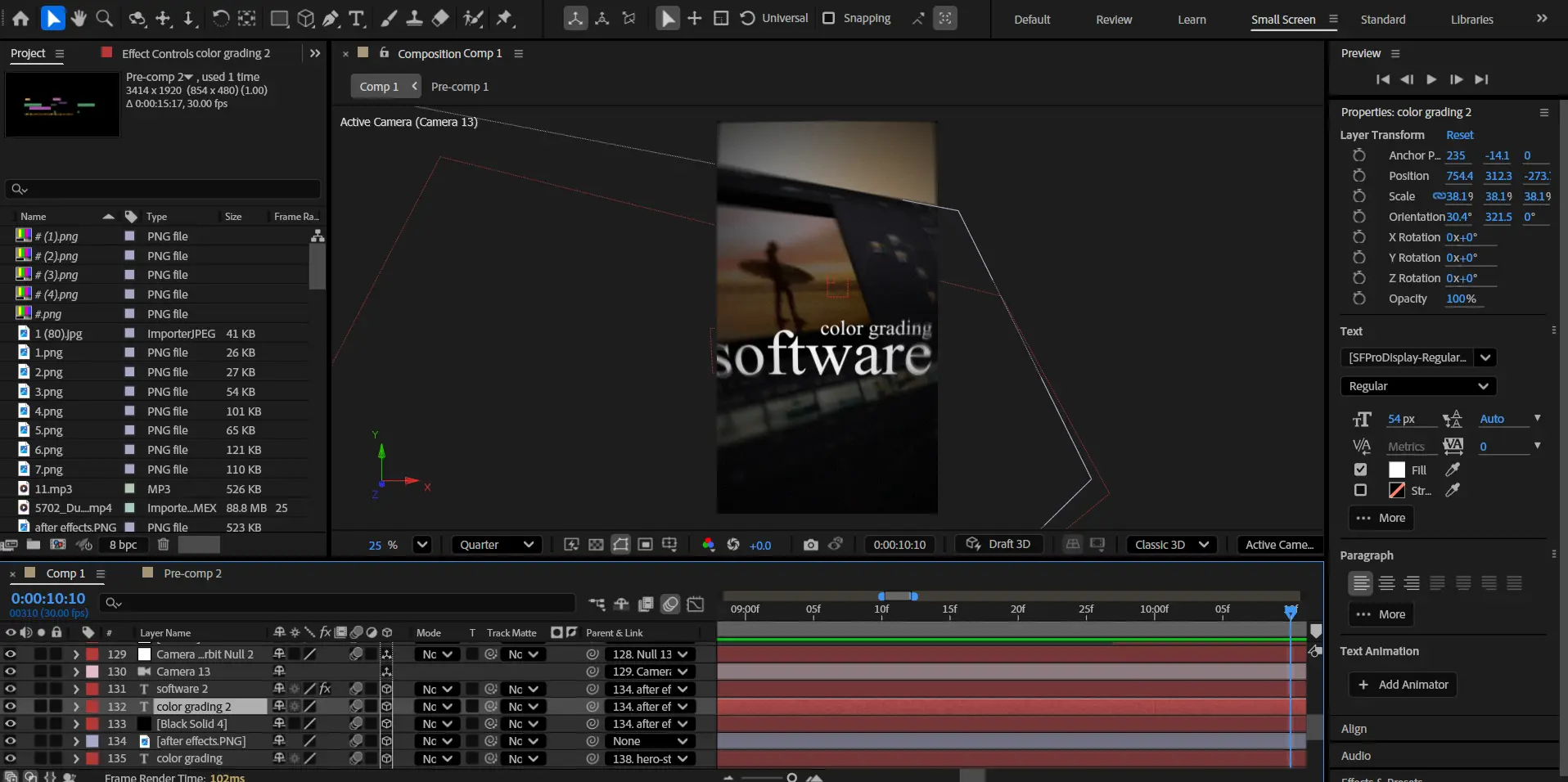This screenshot has width=1568, height=782.
Task: Open the Classic 3D renderer dropdown
Action: (x=1171, y=545)
